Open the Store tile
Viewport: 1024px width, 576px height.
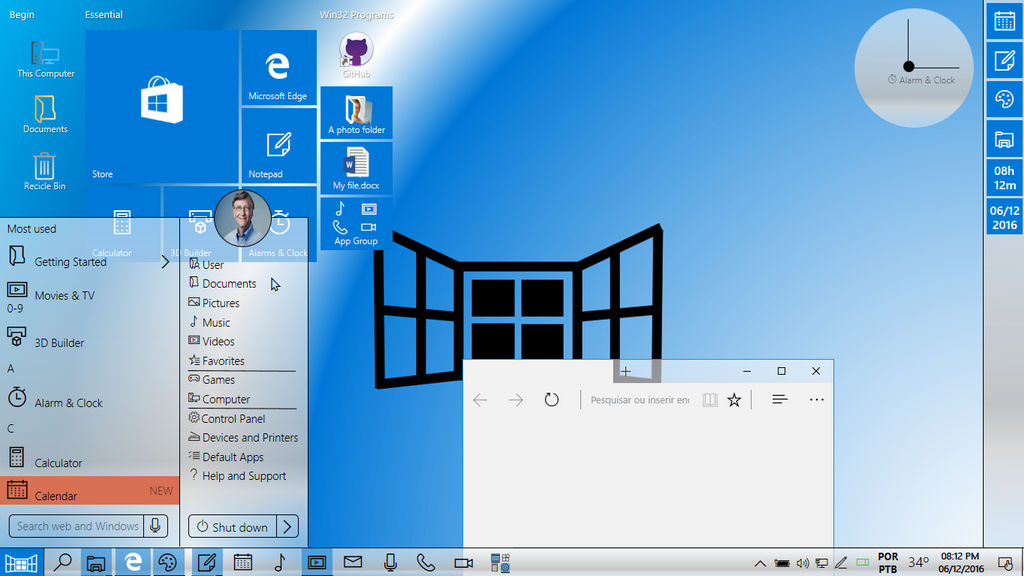[x=162, y=106]
